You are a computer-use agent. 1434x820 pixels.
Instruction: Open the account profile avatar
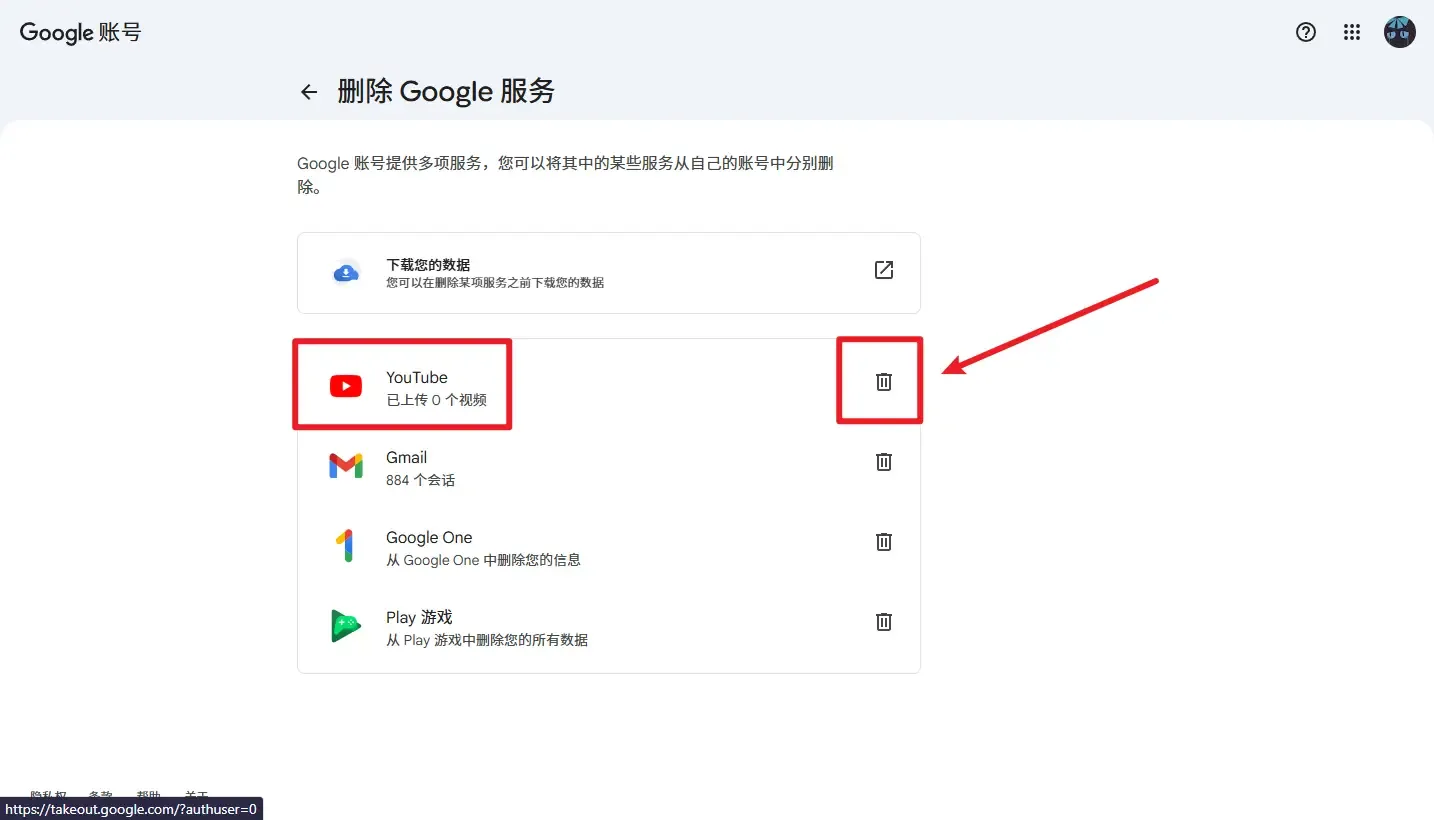click(1399, 32)
